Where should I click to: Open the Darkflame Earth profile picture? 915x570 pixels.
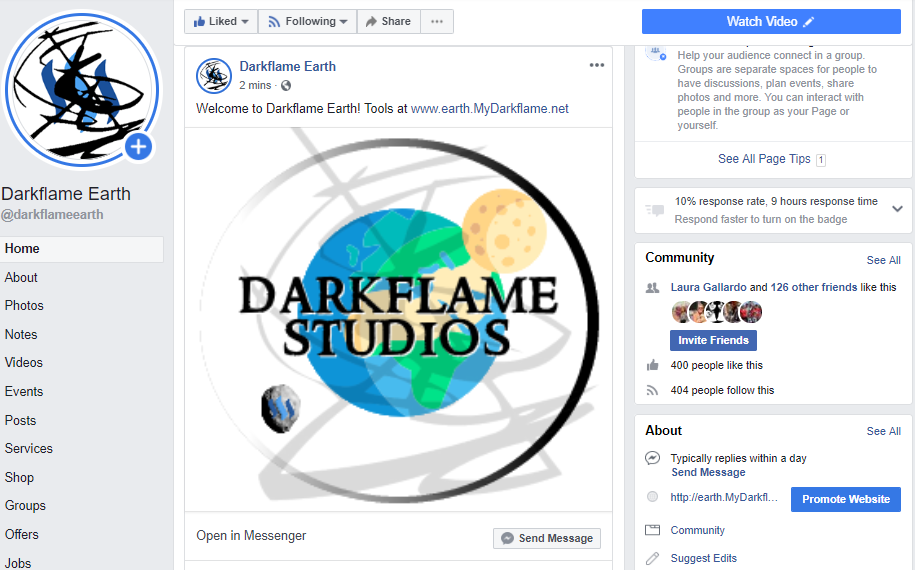(82, 89)
